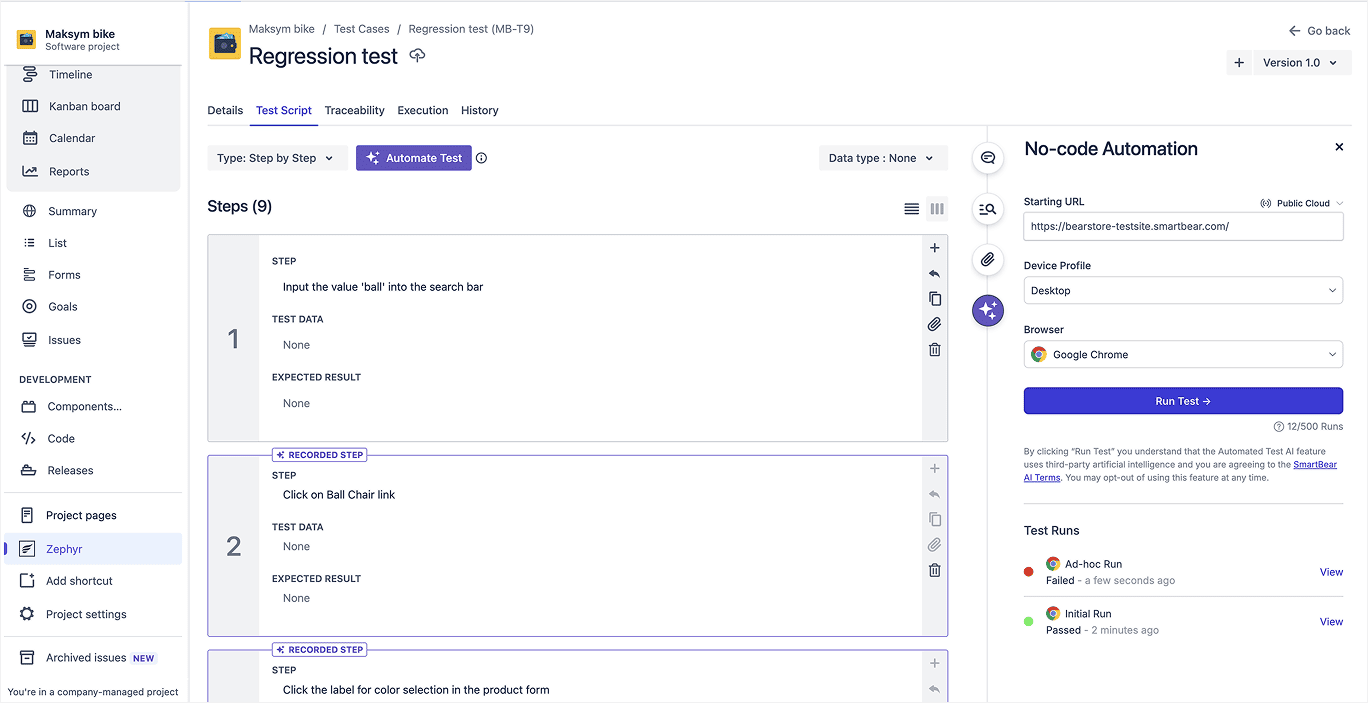This screenshot has width=1368, height=703.
Task: Go to the project Summary
Action: 72,211
